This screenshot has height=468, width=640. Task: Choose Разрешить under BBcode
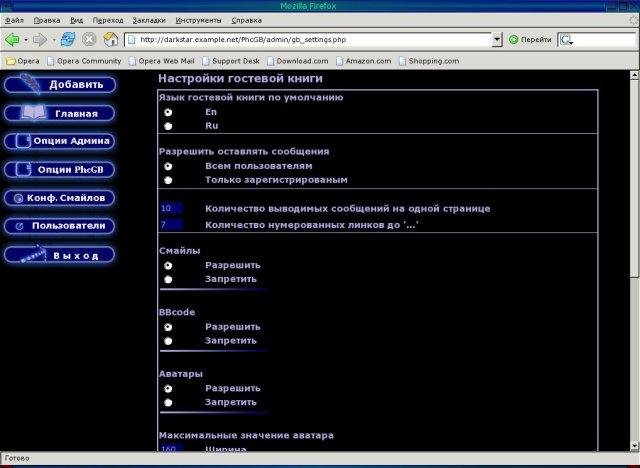coord(168,327)
